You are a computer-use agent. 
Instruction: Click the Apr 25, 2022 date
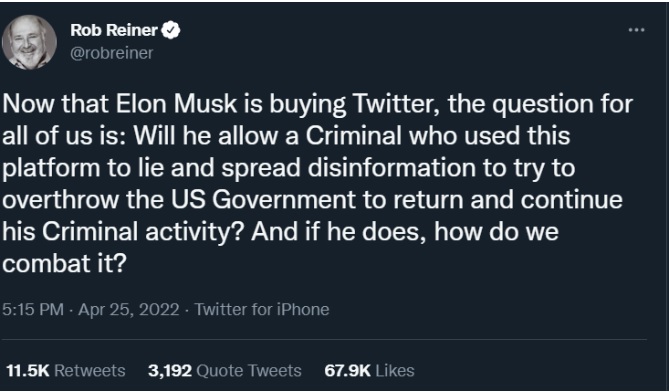[129, 309]
